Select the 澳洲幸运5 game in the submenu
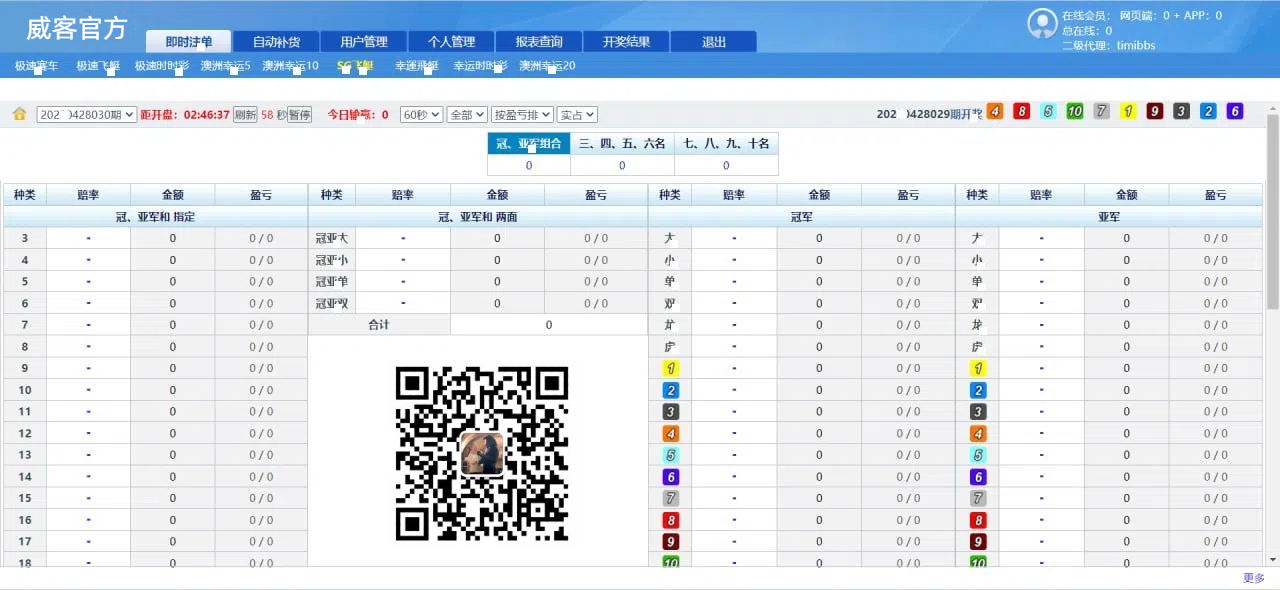Viewport: 1280px width, 590px height. [225, 66]
